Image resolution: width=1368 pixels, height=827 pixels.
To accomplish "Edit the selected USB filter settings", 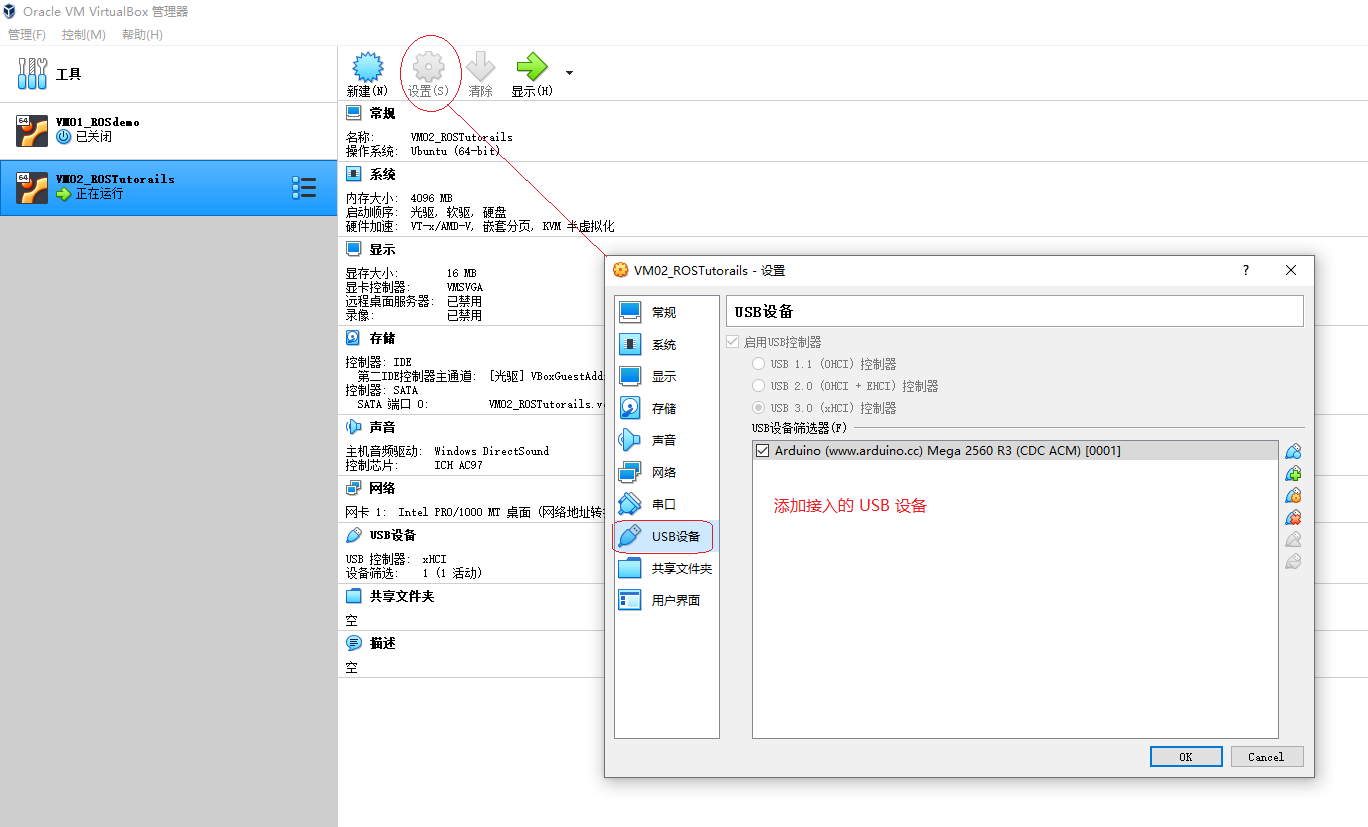I will tap(1293, 495).
